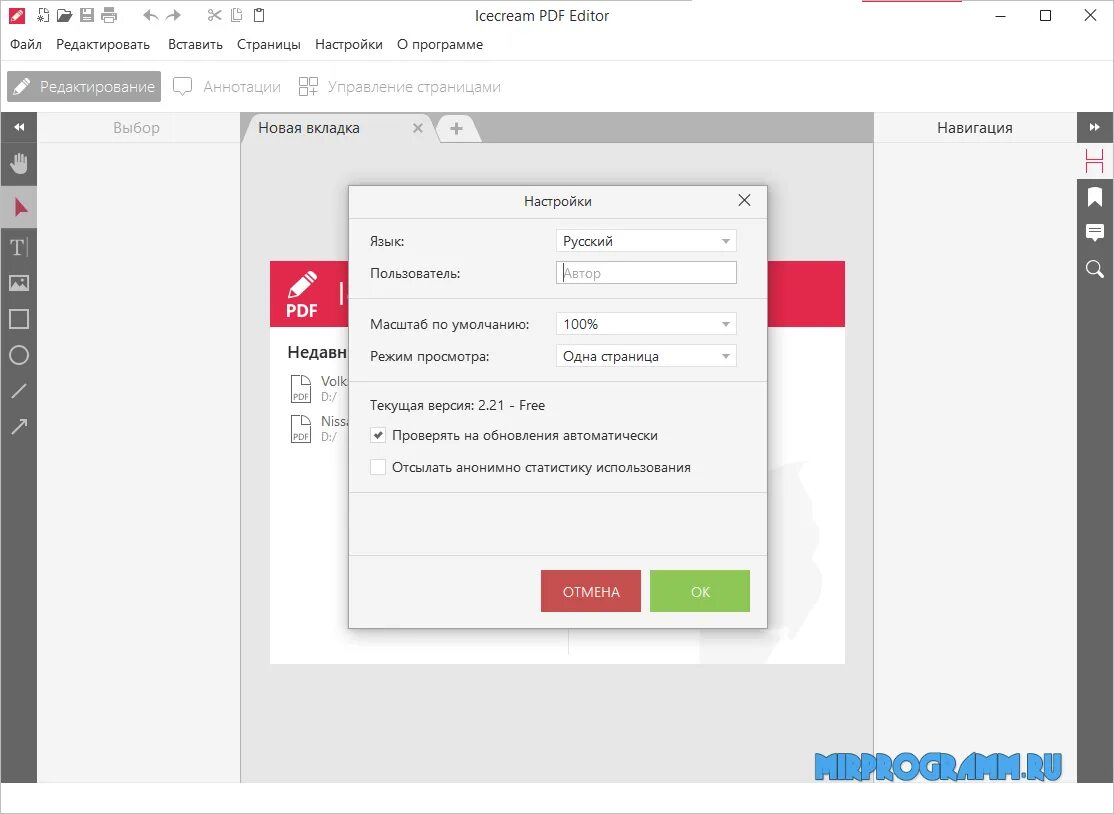Collapse the left panel with double arrows
1114x814 pixels.
click(19, 127)
